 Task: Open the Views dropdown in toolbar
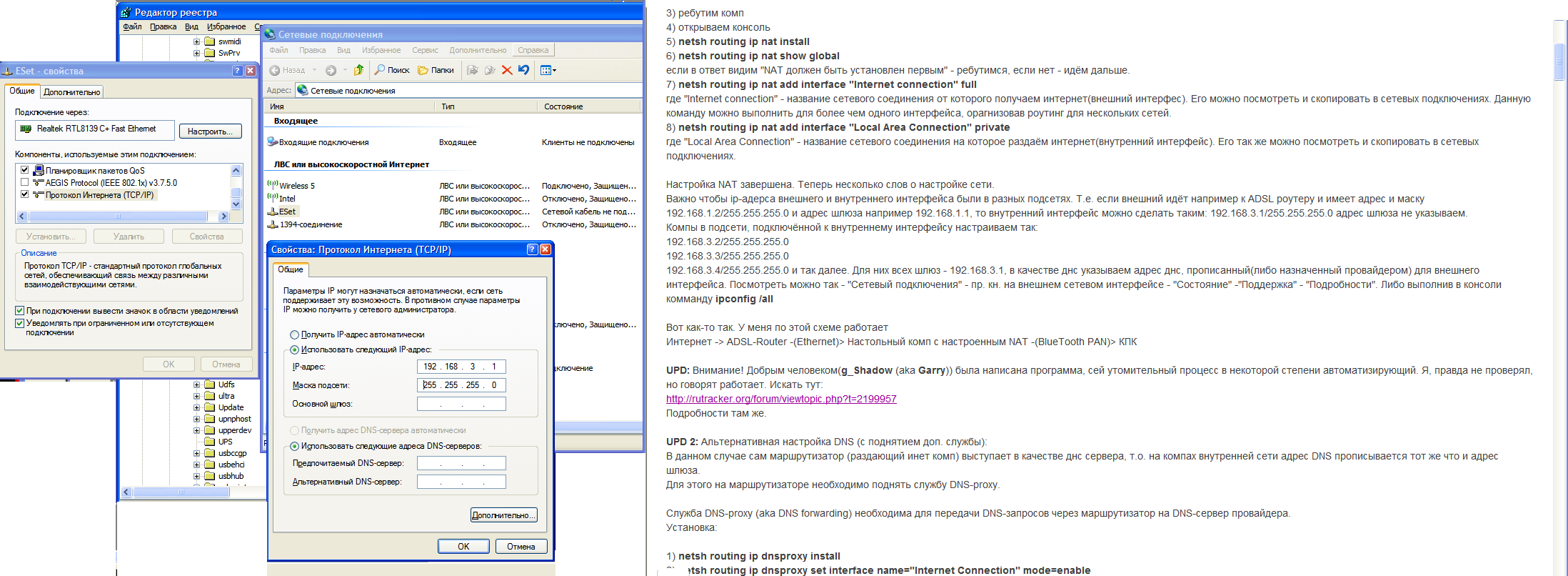[x=548, y=70]
